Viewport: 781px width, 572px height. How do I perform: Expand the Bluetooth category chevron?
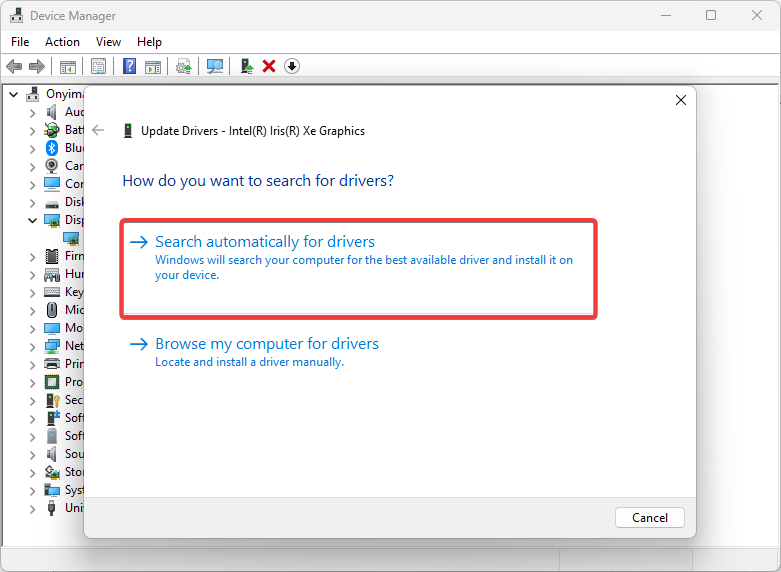[32, 149]
